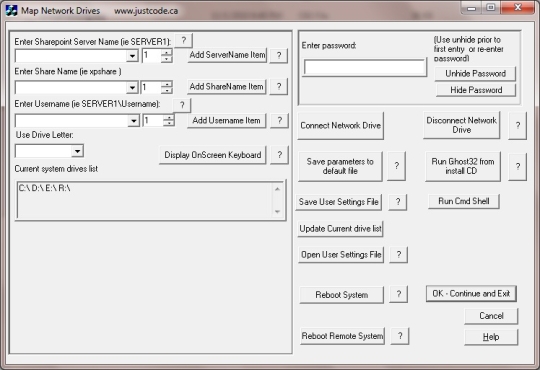Image resolution: width=540 pixels, height=370 pixels.
Task: Click Hide Password button
Action: point(476,90)
